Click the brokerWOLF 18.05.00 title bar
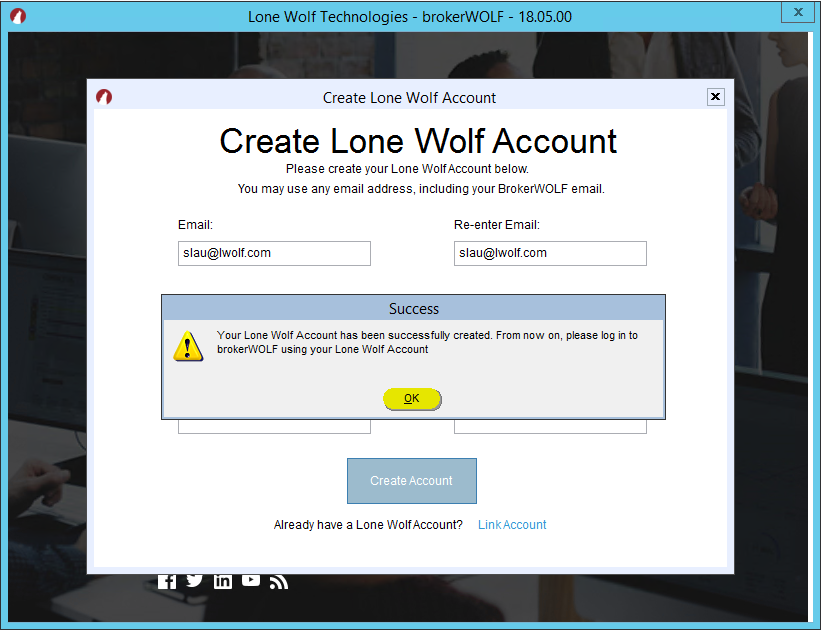The width and height of the screenshot is (821, 630). point(410,16)
